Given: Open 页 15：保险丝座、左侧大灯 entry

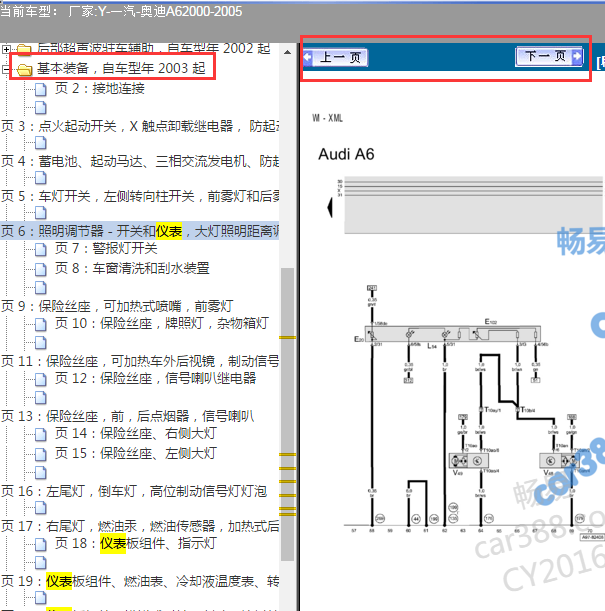Looking at the screenshot, I should (136, 453).
